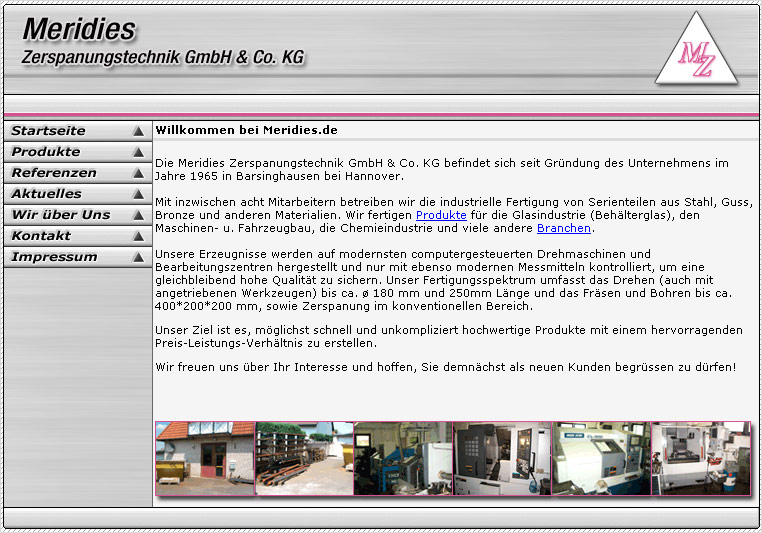The width and height of the screenshot is (762, 533).
Task: Open the machining center photo on the right
Action: (x=701, y=459)
